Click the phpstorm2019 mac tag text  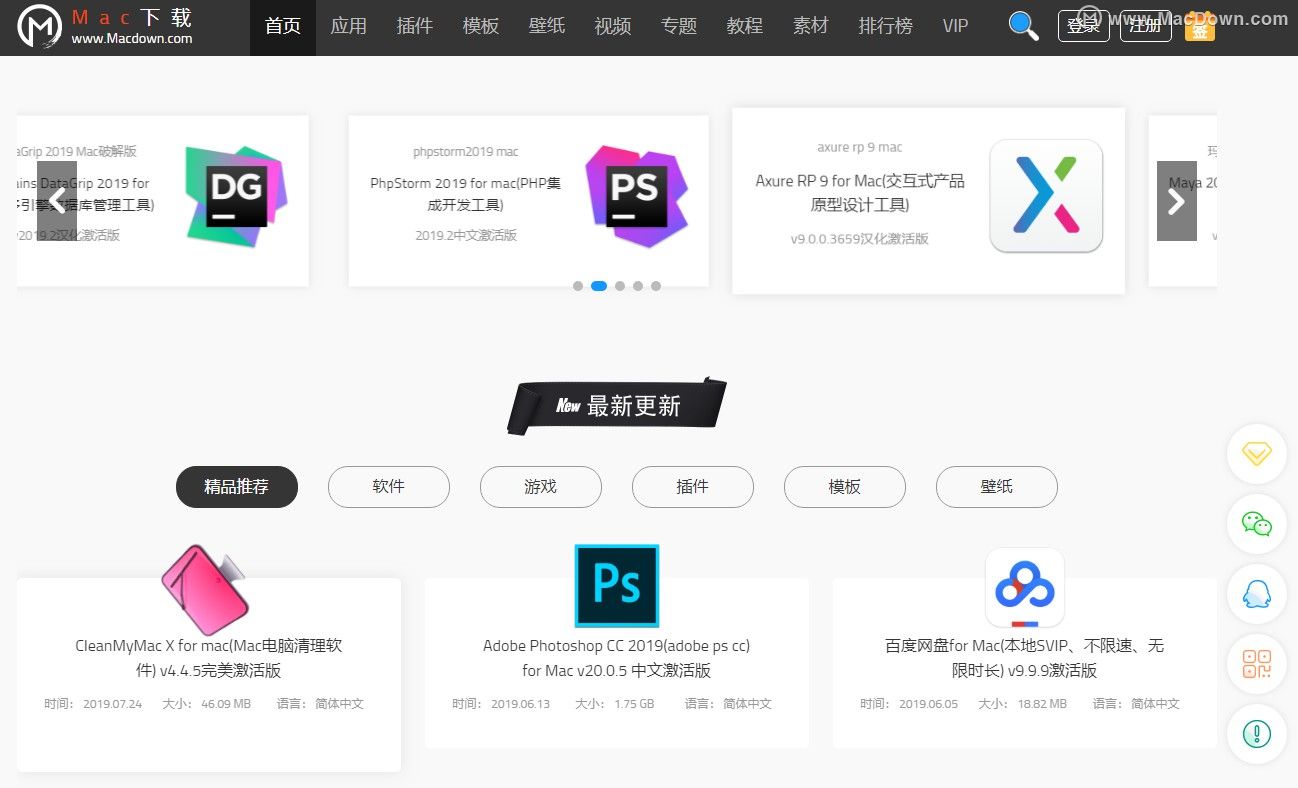[x=466, y=152]
